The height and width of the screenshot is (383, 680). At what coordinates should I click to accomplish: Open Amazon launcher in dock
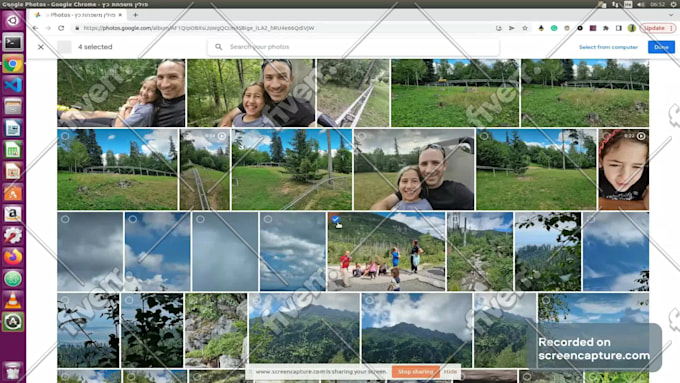coord(13,214)
